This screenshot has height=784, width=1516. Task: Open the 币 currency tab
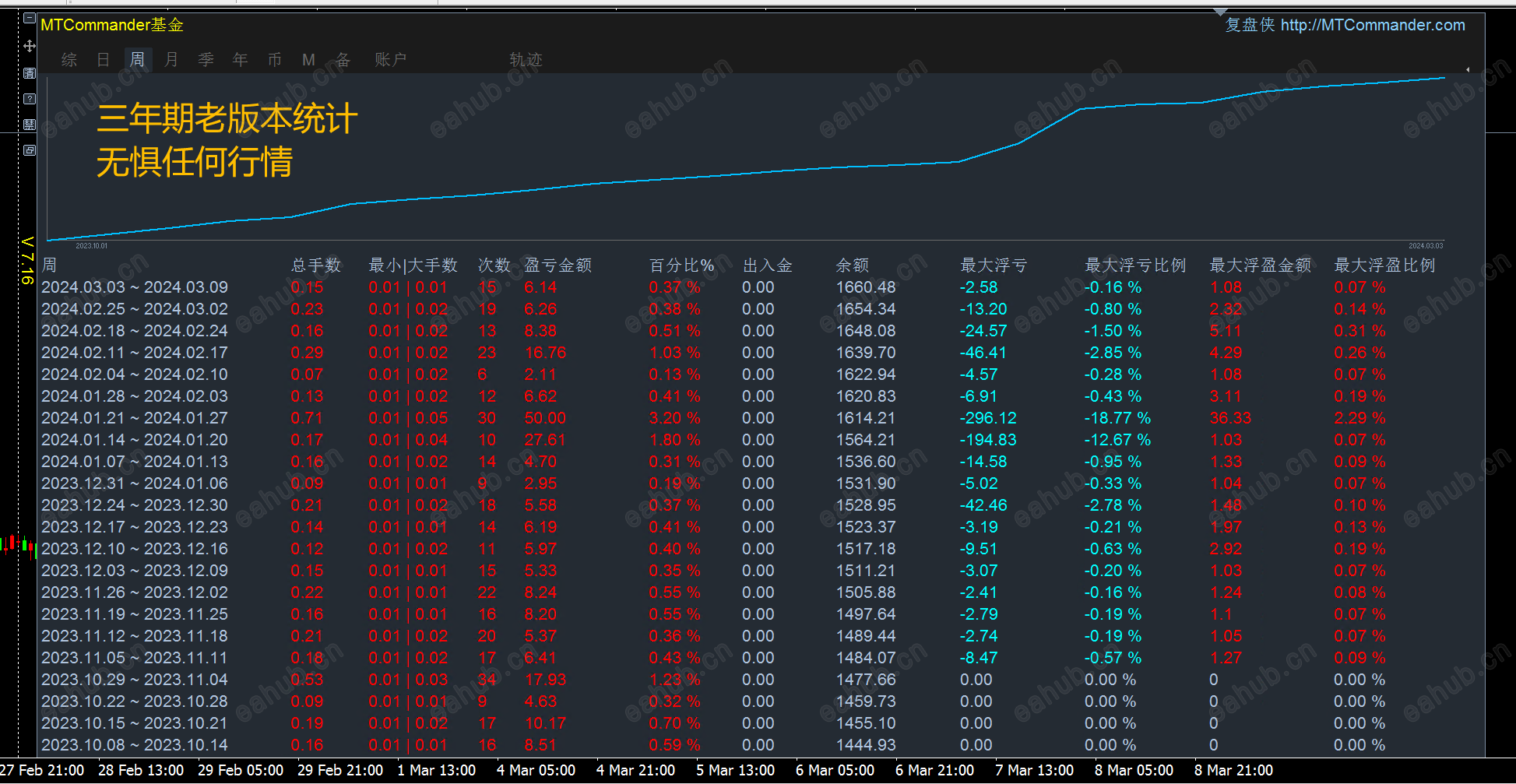pos(274,60)
